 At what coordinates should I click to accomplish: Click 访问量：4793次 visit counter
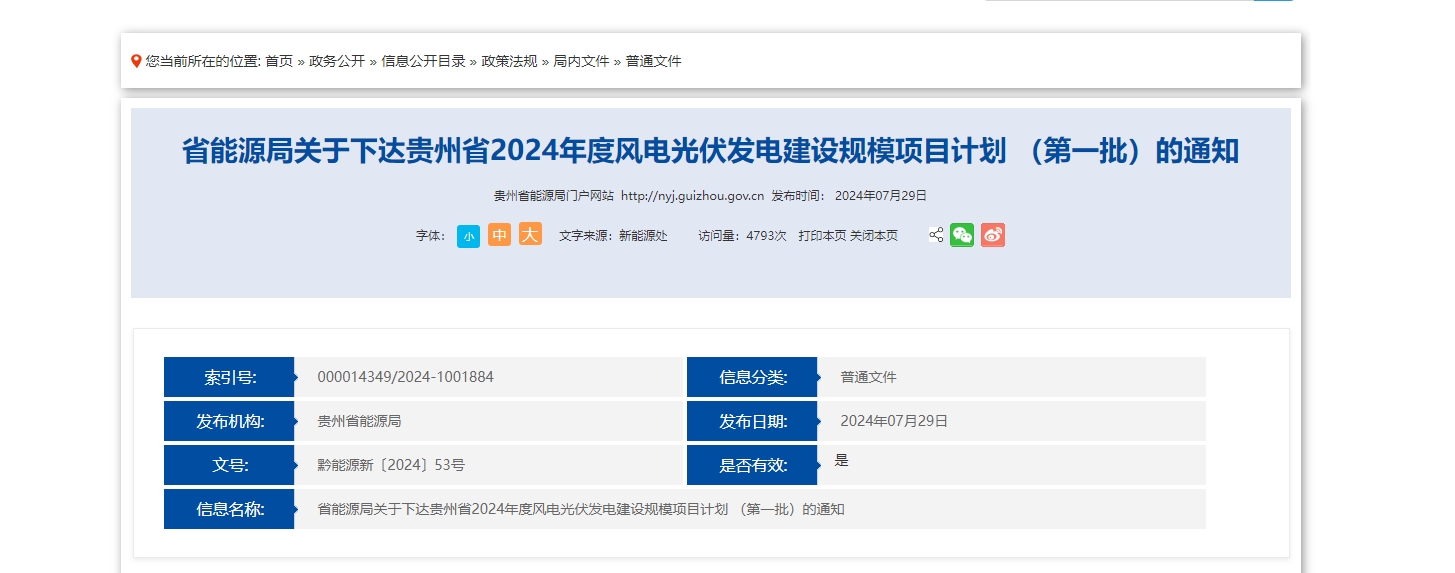click(742, 236)
